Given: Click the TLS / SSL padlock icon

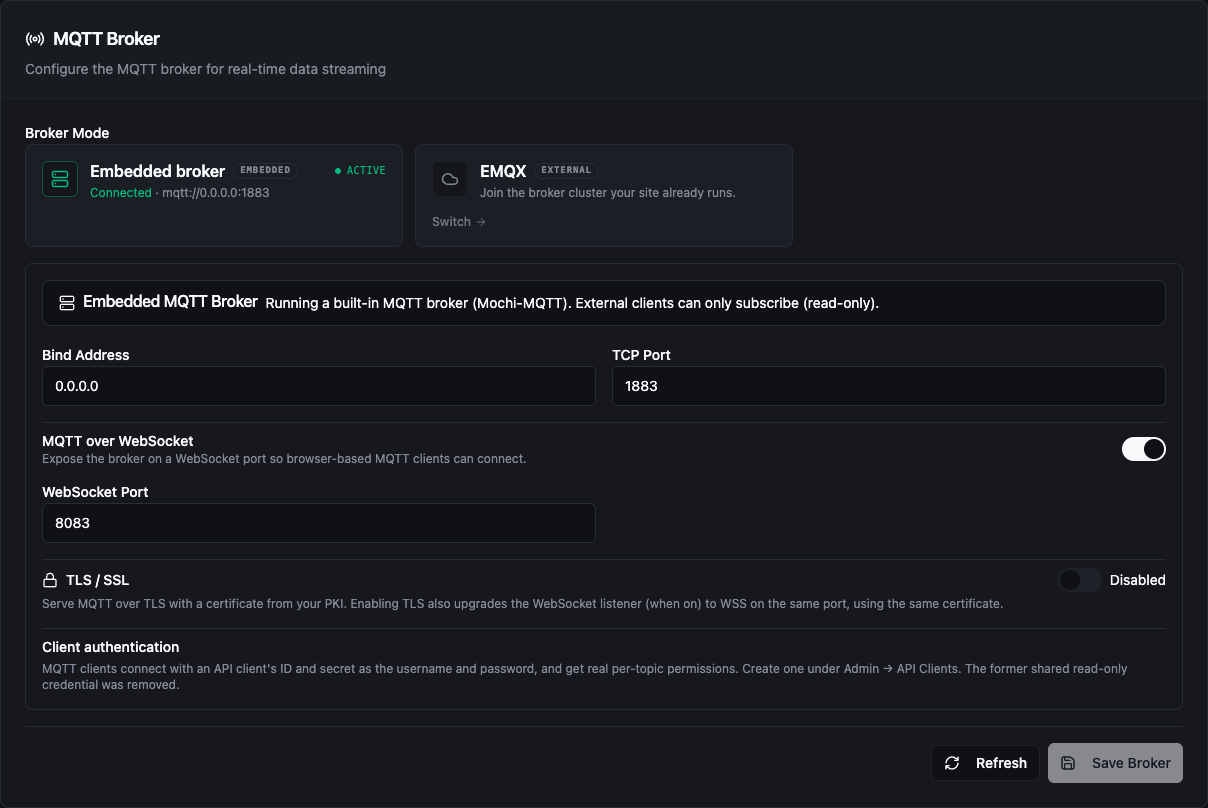Looking at the screenshot, I should tap(50, 580).
